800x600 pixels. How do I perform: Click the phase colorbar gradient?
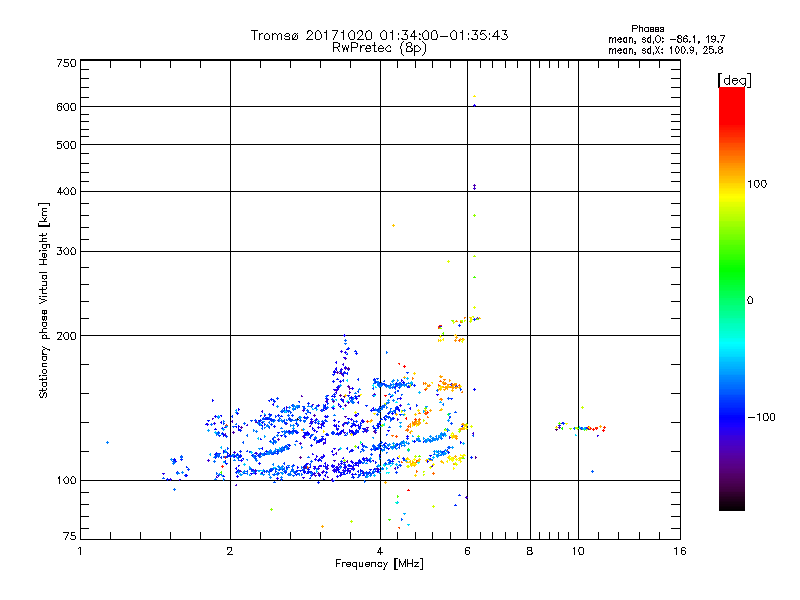click(x=732, y=298)
